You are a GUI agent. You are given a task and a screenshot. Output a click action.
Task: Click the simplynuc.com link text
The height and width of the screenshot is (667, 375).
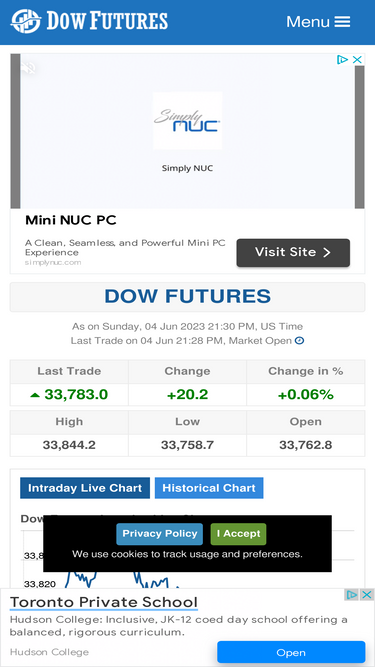pos(53,262)
